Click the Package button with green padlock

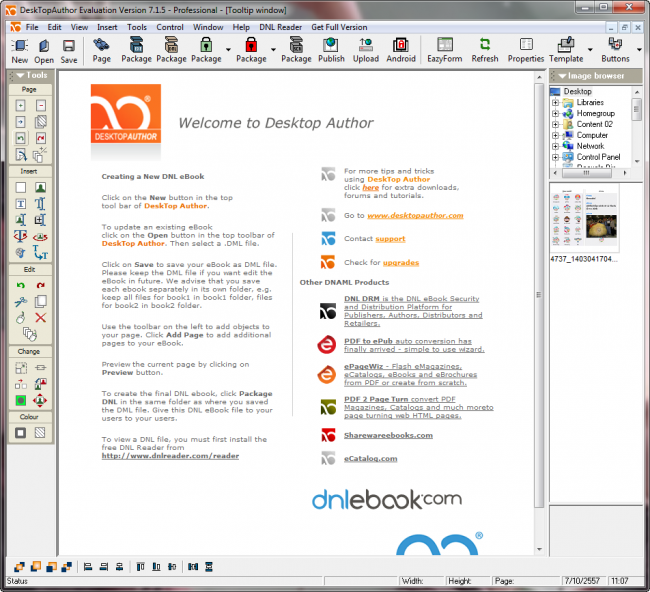[x=206, y=50]
